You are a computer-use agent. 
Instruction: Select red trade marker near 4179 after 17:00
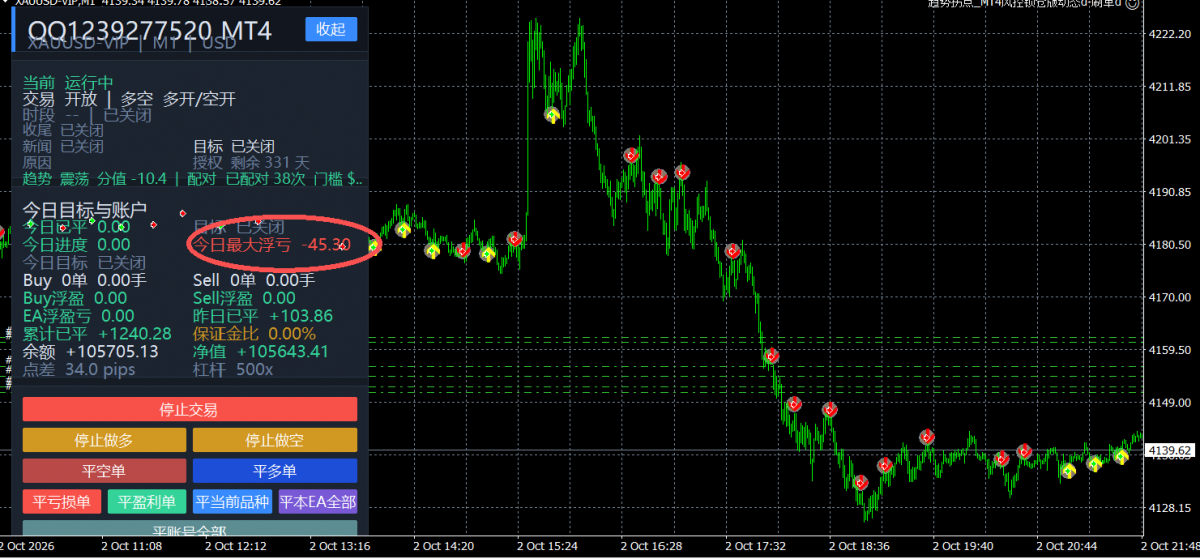(x=733, y=251)
